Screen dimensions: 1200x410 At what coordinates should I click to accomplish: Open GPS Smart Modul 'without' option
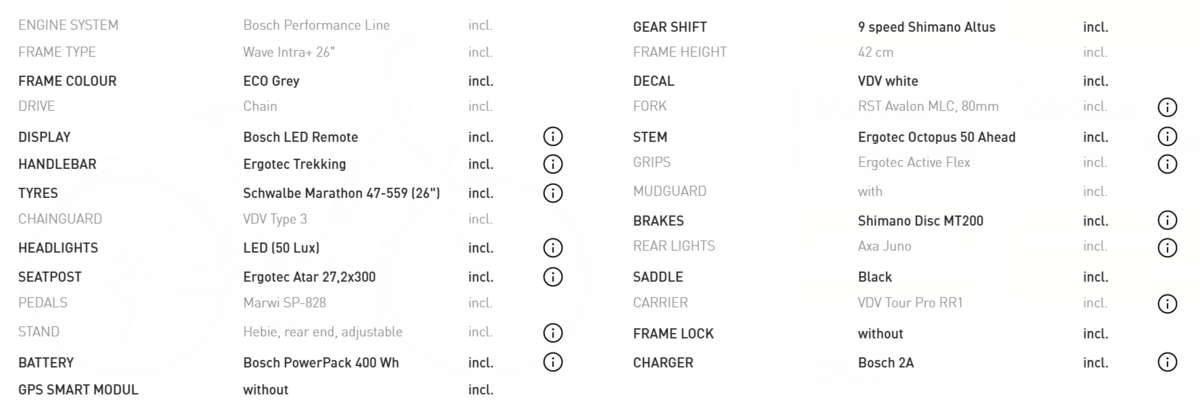[265, 390]
